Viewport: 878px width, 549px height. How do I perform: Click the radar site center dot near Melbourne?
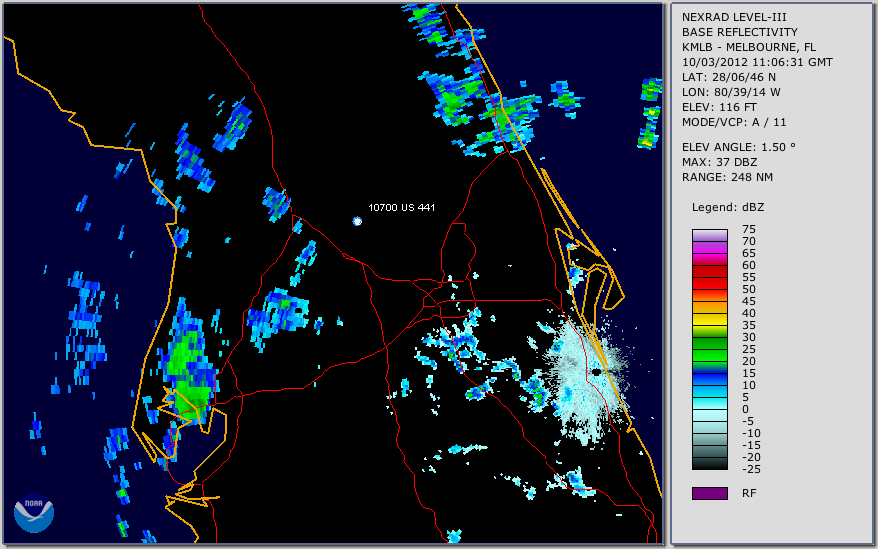[597, 372]
